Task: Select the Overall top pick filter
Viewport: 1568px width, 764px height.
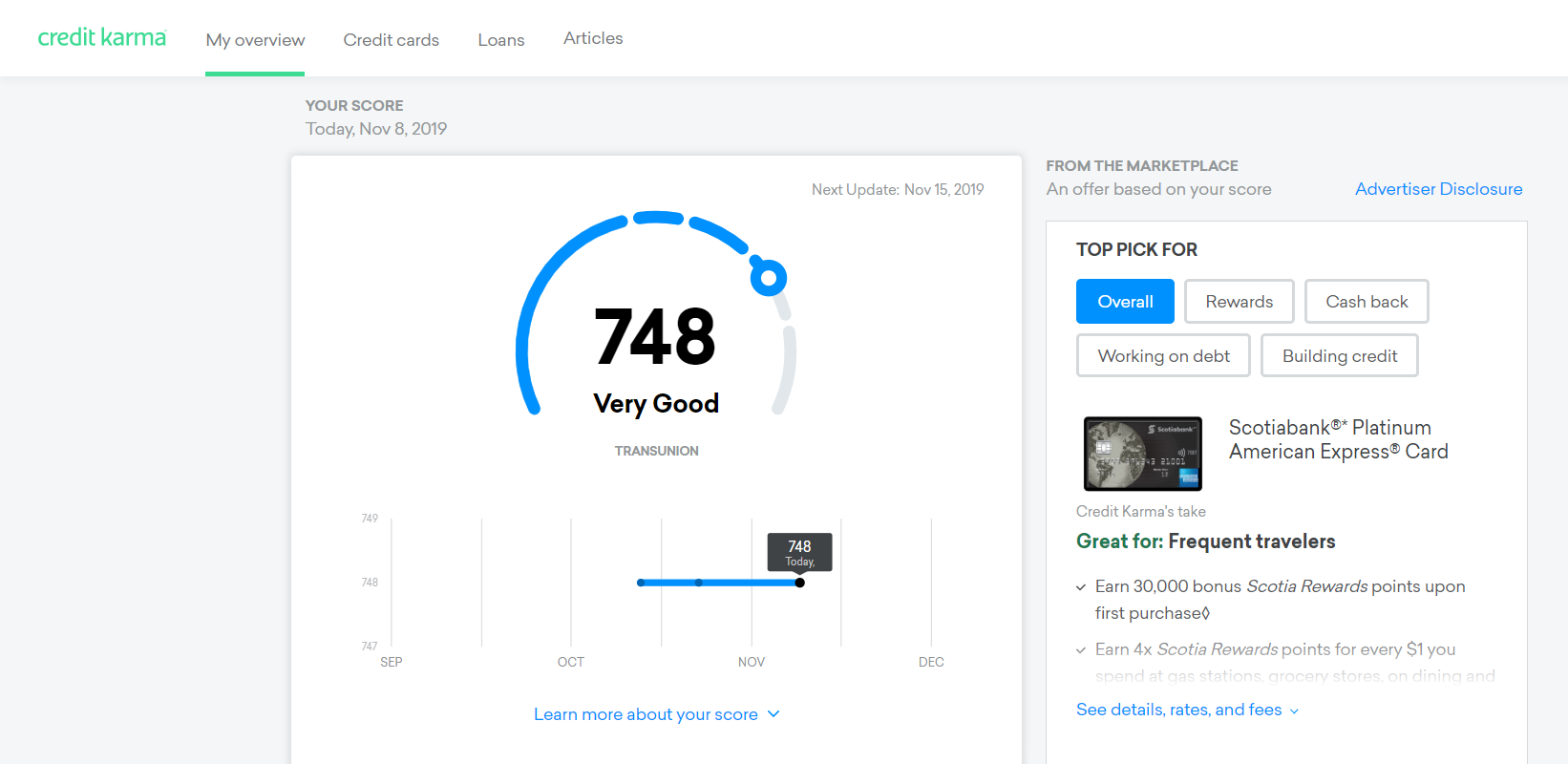Action: 1125,302
